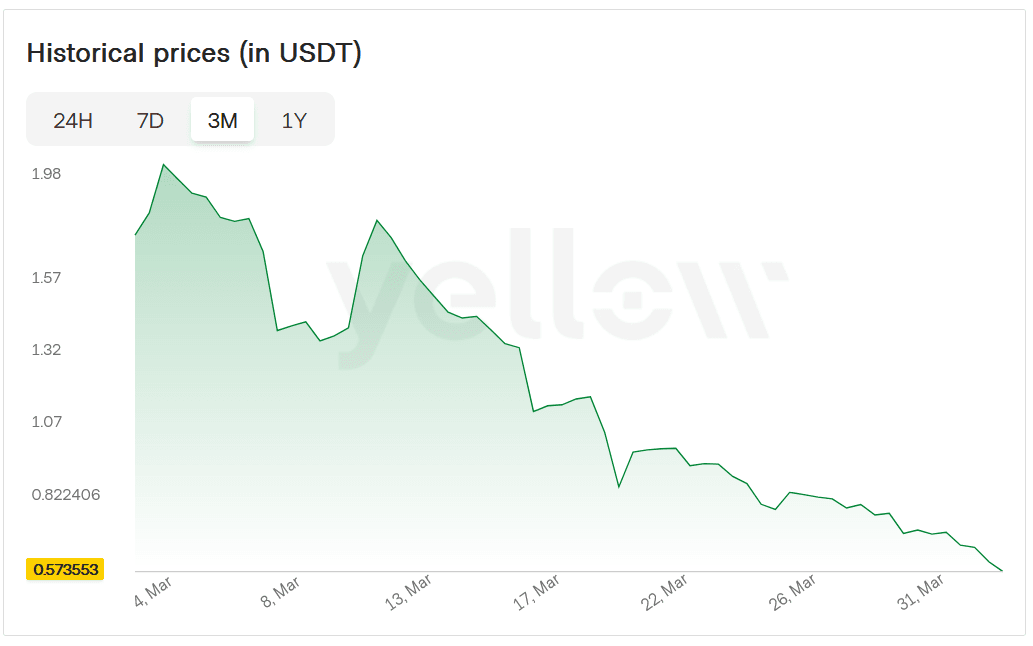Click the 26, Mar date label
The image size is (1033, 646).
coord(794,592)
